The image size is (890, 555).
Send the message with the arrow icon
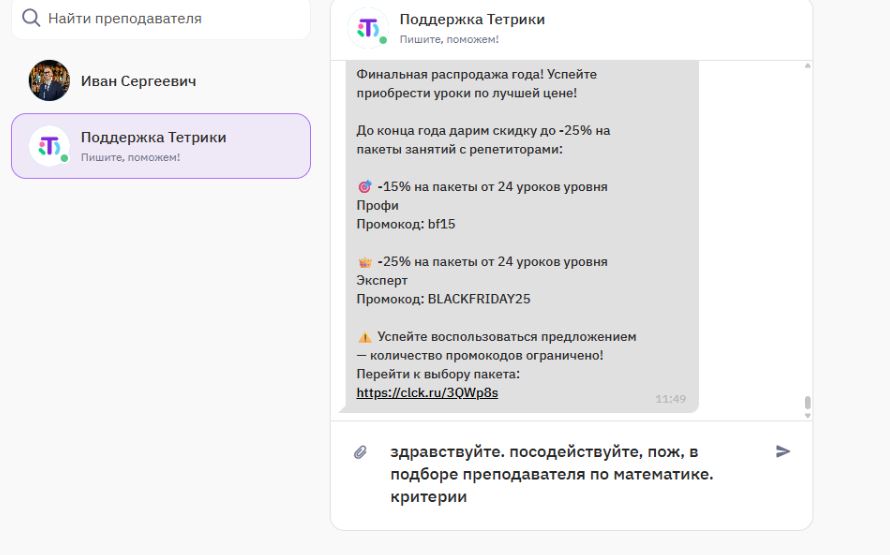click(783, 452)
